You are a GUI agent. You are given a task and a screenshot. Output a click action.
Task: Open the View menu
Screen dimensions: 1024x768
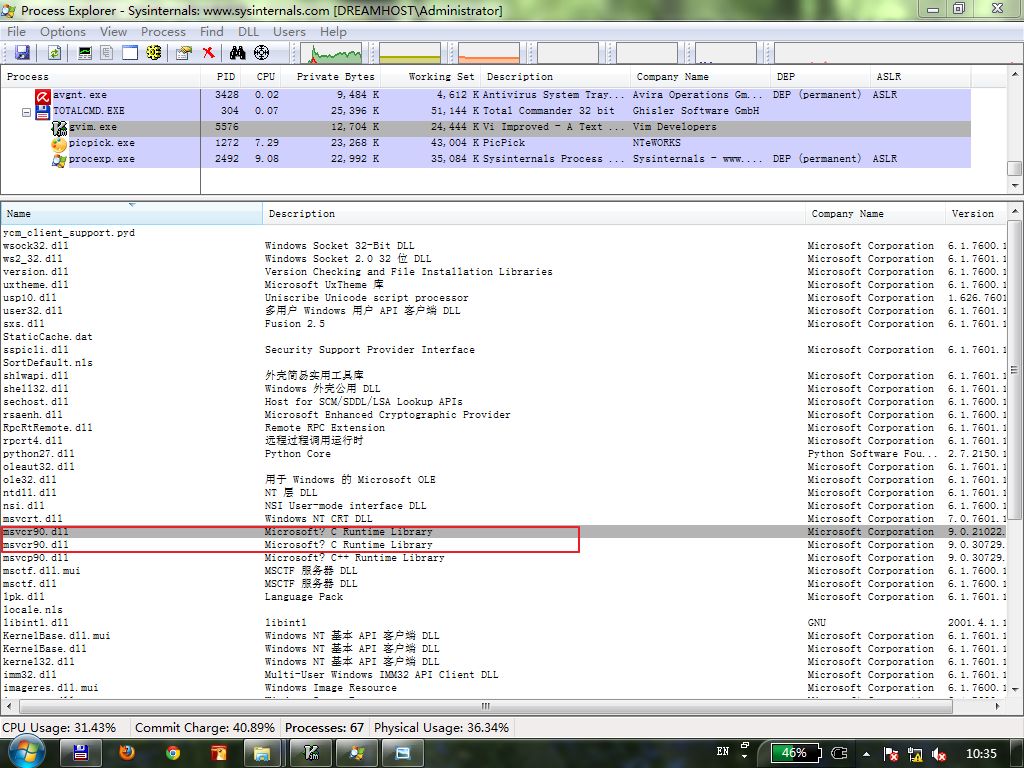coord(113,31)
